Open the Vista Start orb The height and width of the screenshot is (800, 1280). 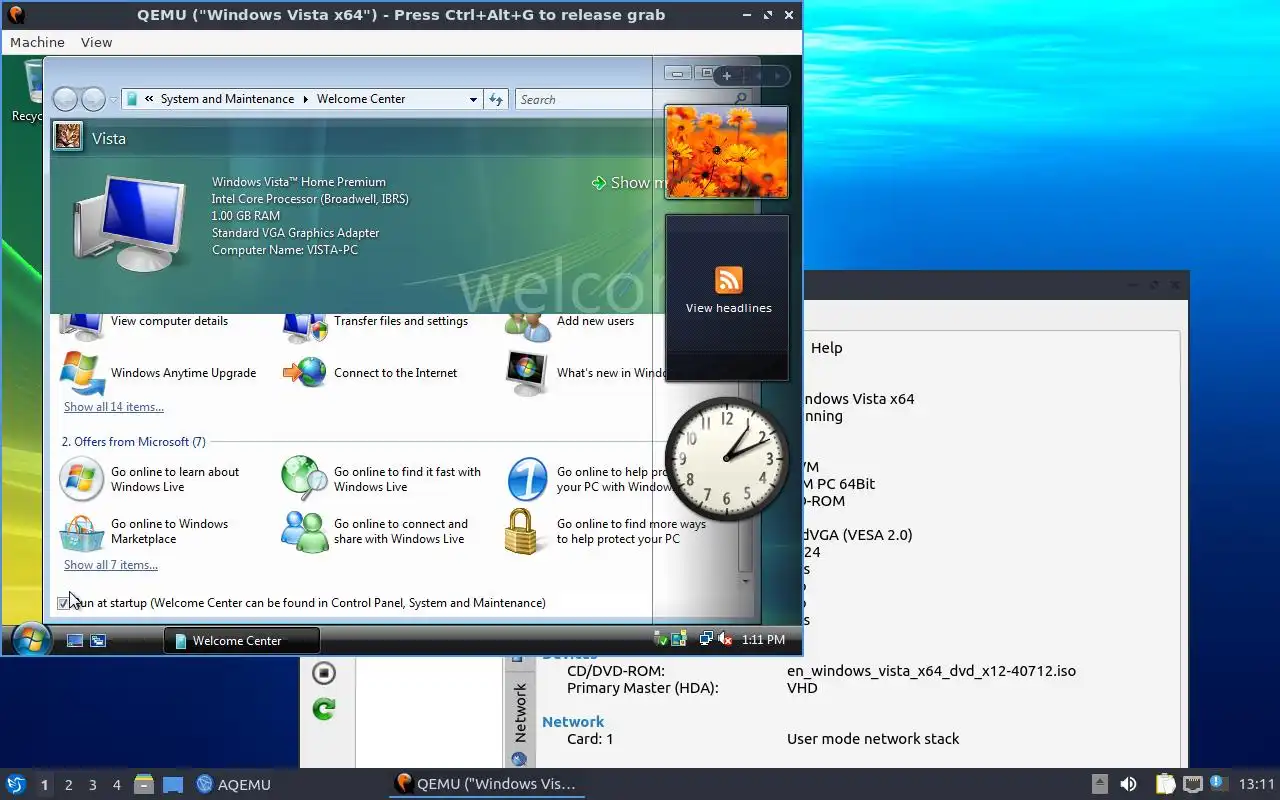(30, 639)
